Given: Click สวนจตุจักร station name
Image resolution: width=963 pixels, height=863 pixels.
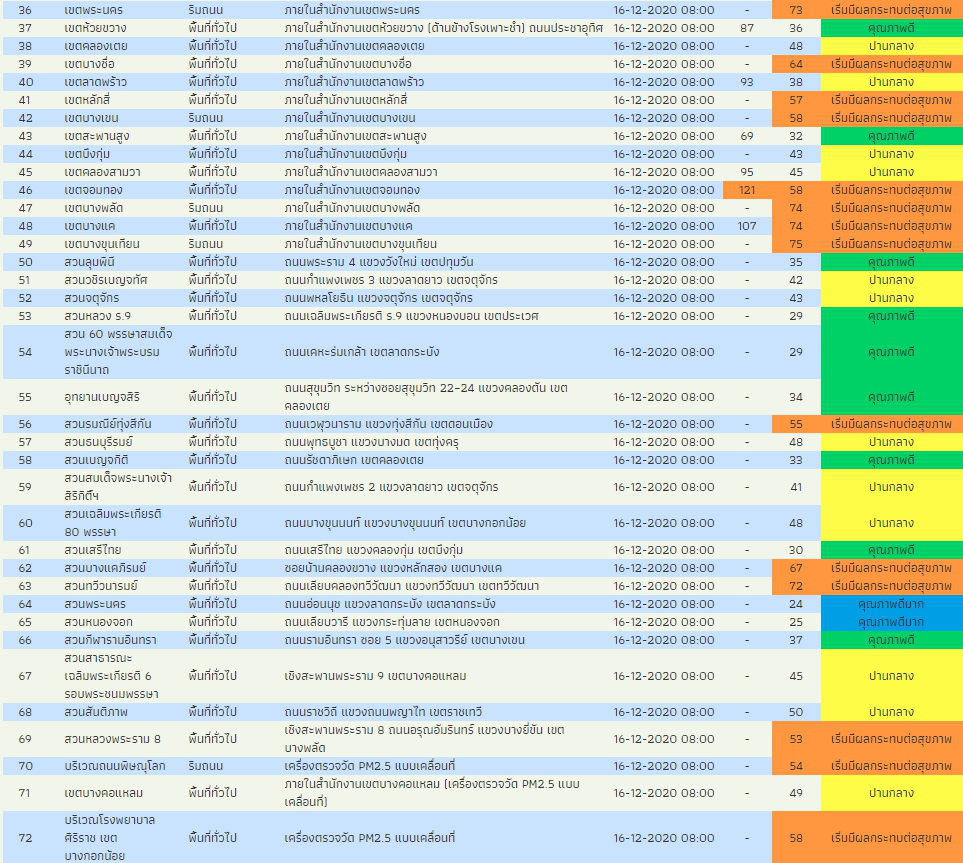Looking at the screenshot, I should 92,298.
